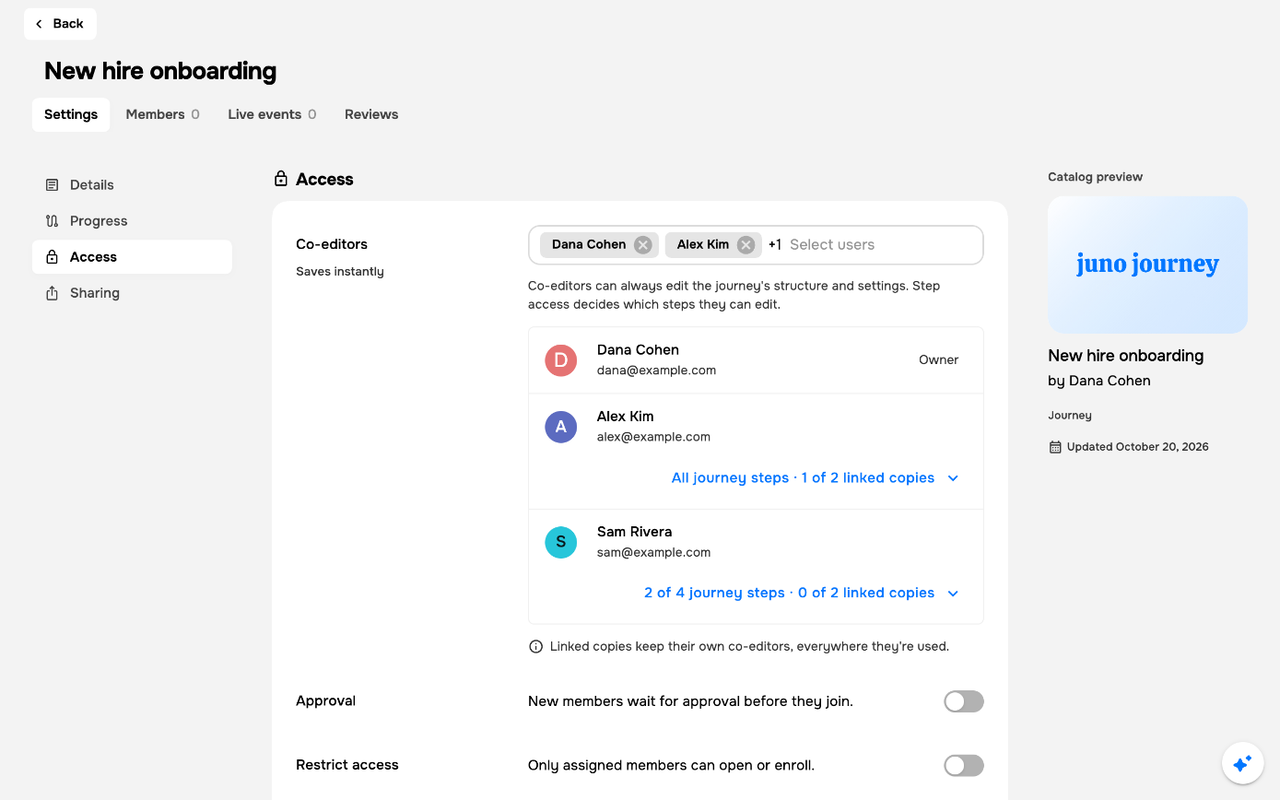Open Sharing in the settings sidebar
The height and width of the screenshot is (800, 1280).
[132, 293]
